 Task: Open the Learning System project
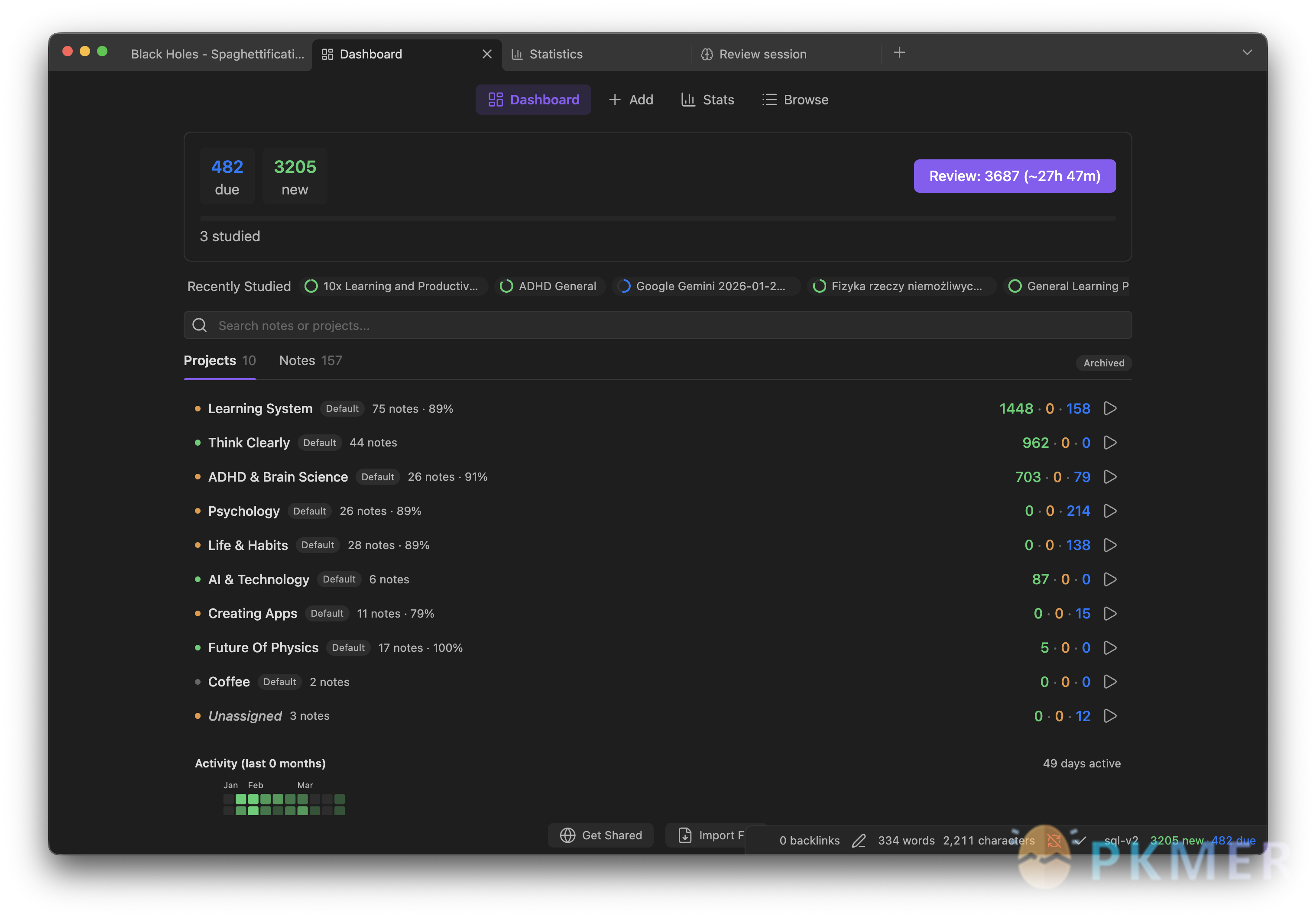[x=260, y=408]
